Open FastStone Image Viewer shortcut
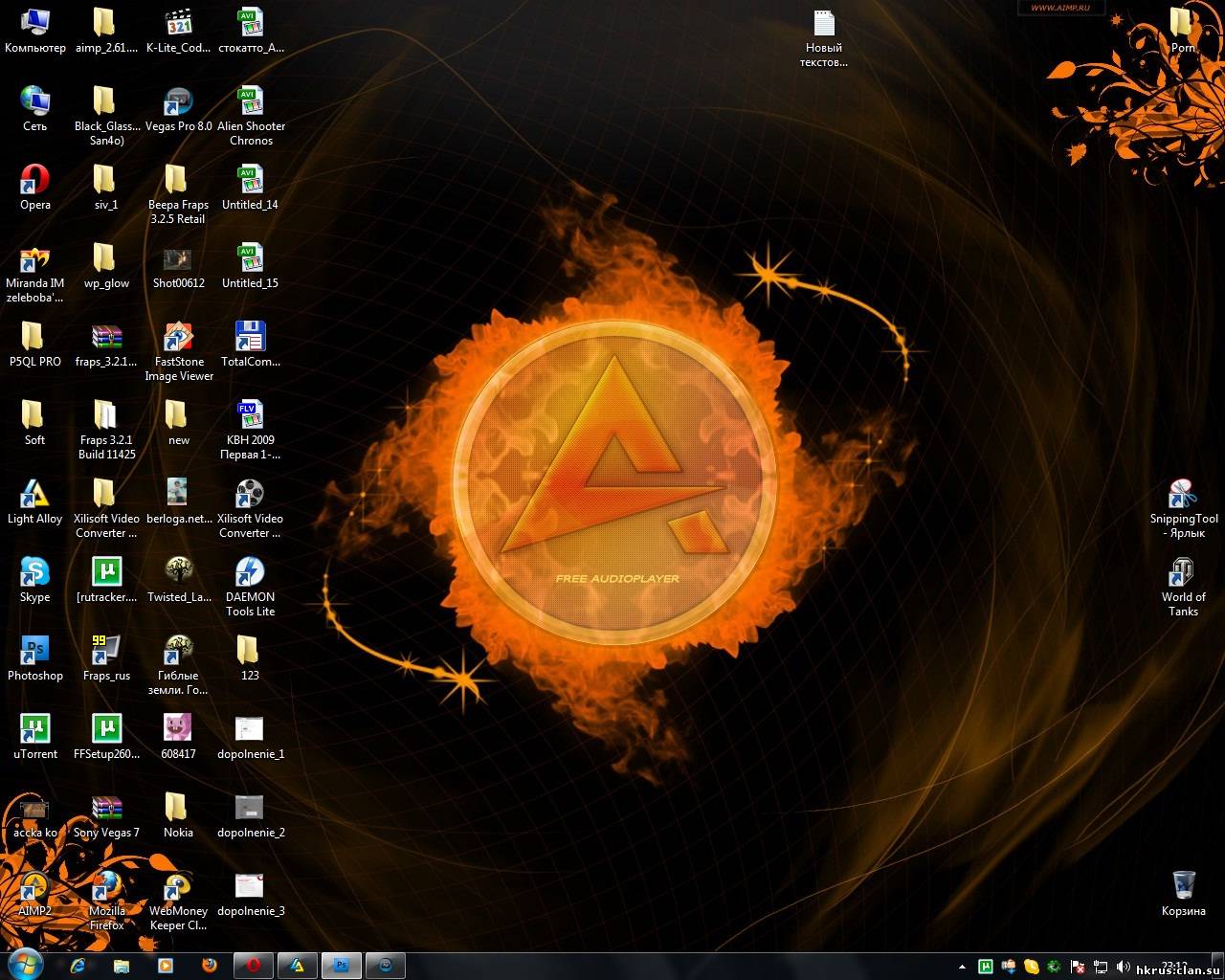The width and height of the screenshot is (1225, 980). coord(178,338)
